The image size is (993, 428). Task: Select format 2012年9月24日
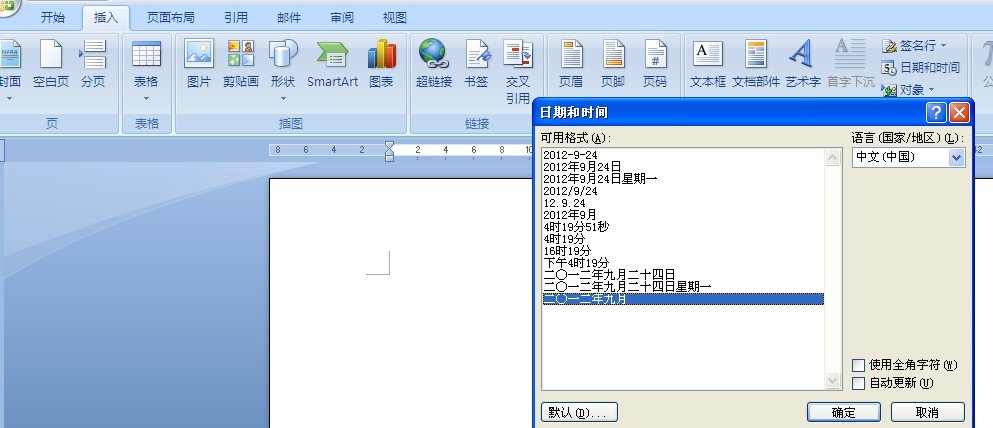(683, 167)
